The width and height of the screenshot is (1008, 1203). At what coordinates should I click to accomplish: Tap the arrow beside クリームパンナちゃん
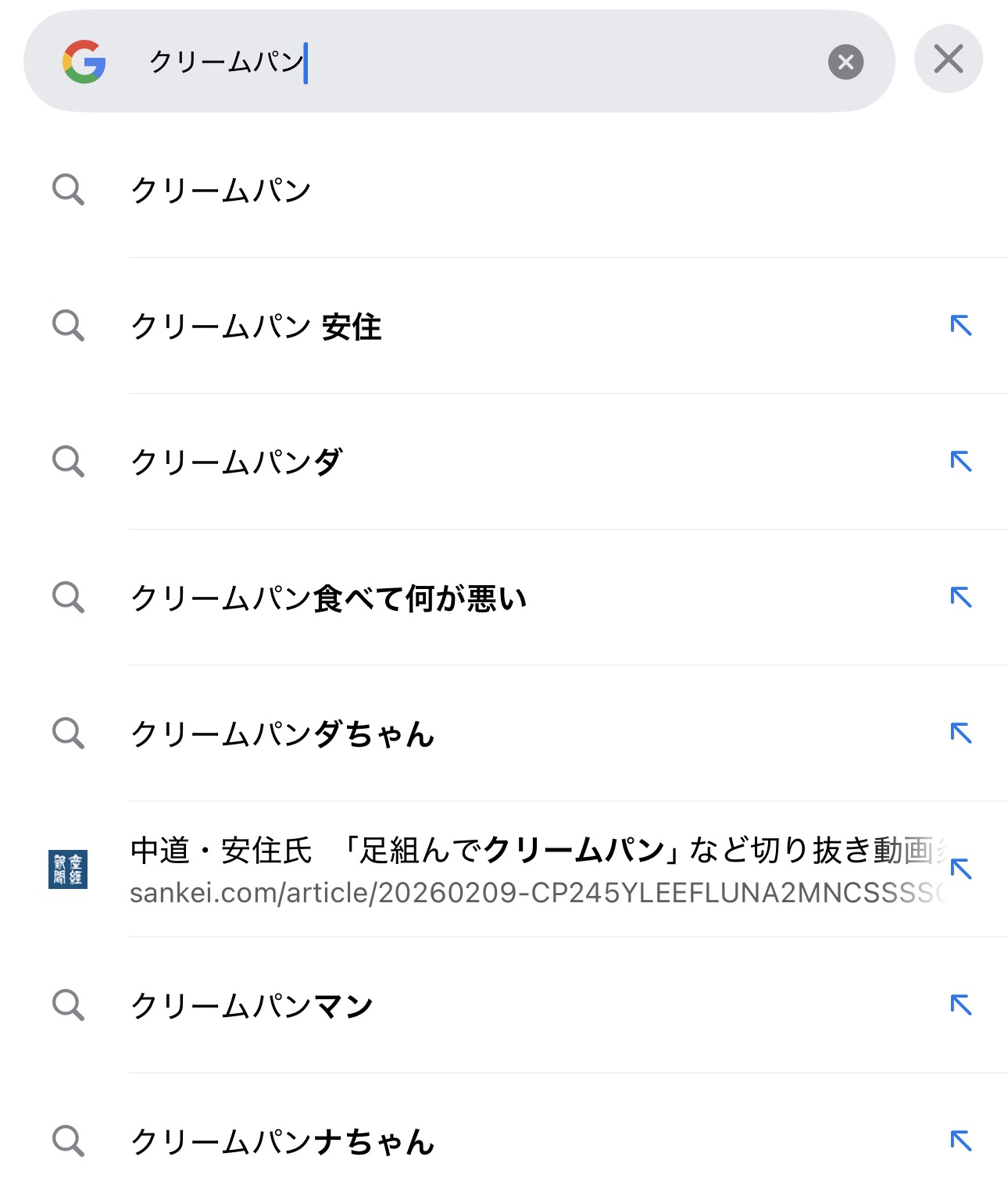pyautogui.click(x=960, y=1141)
